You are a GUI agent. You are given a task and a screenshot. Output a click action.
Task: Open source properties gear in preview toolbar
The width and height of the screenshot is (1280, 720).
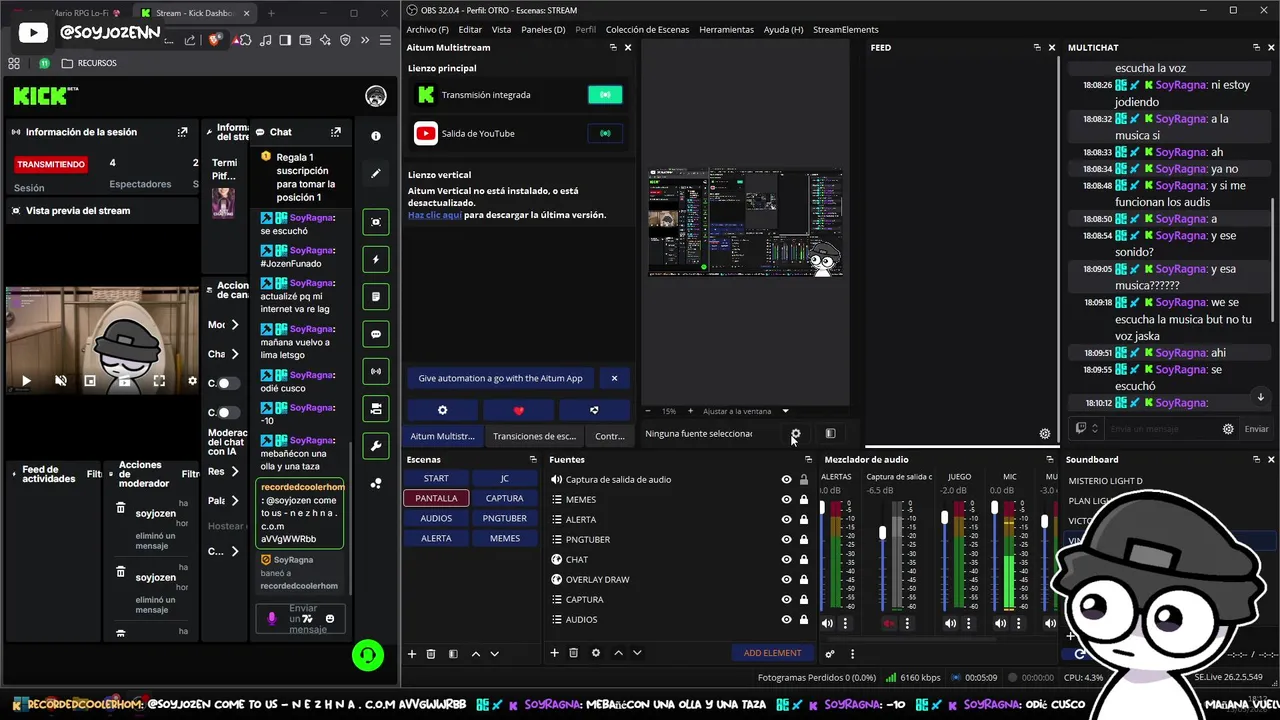pos(796,434)
